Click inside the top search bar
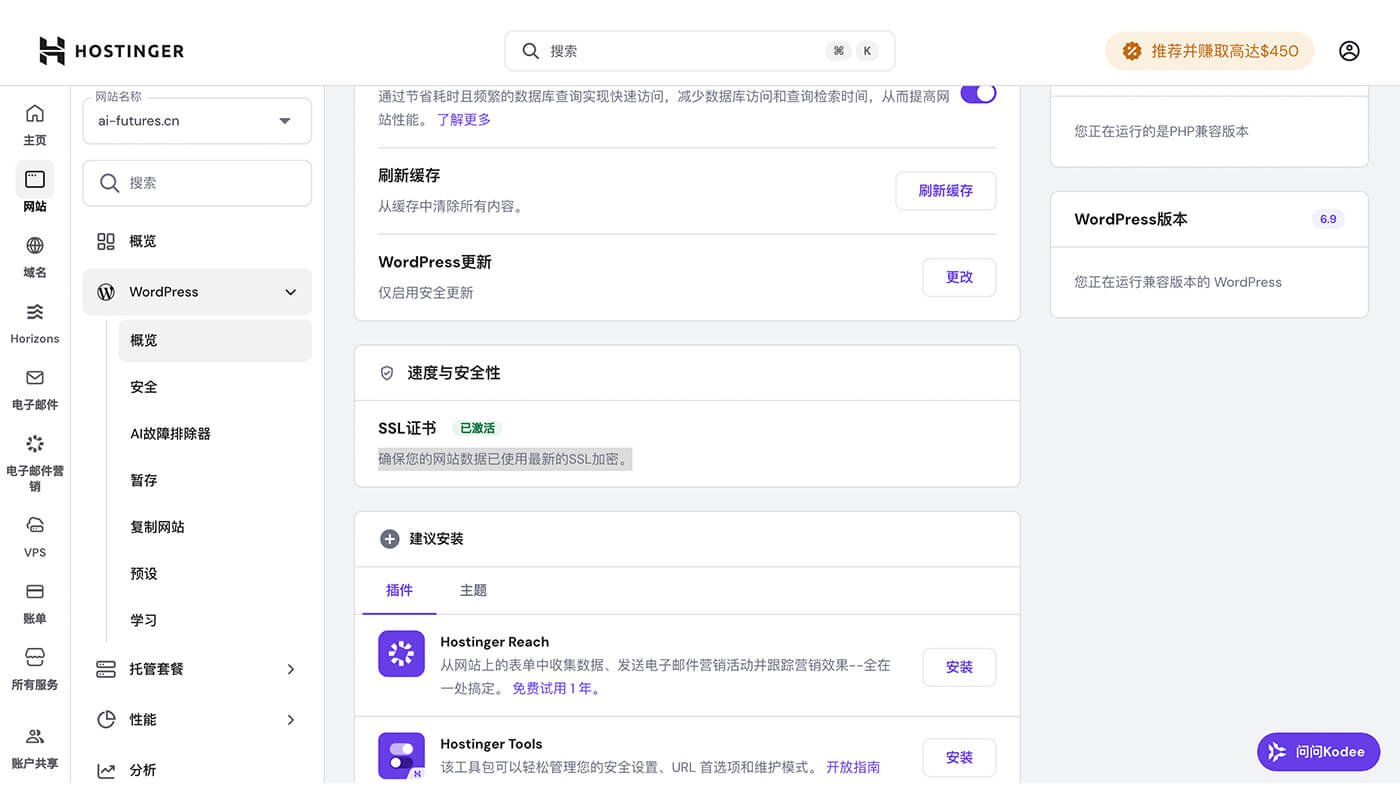Image resolution: width=1400 pixels, height=800 pixels. click(699, 50)
